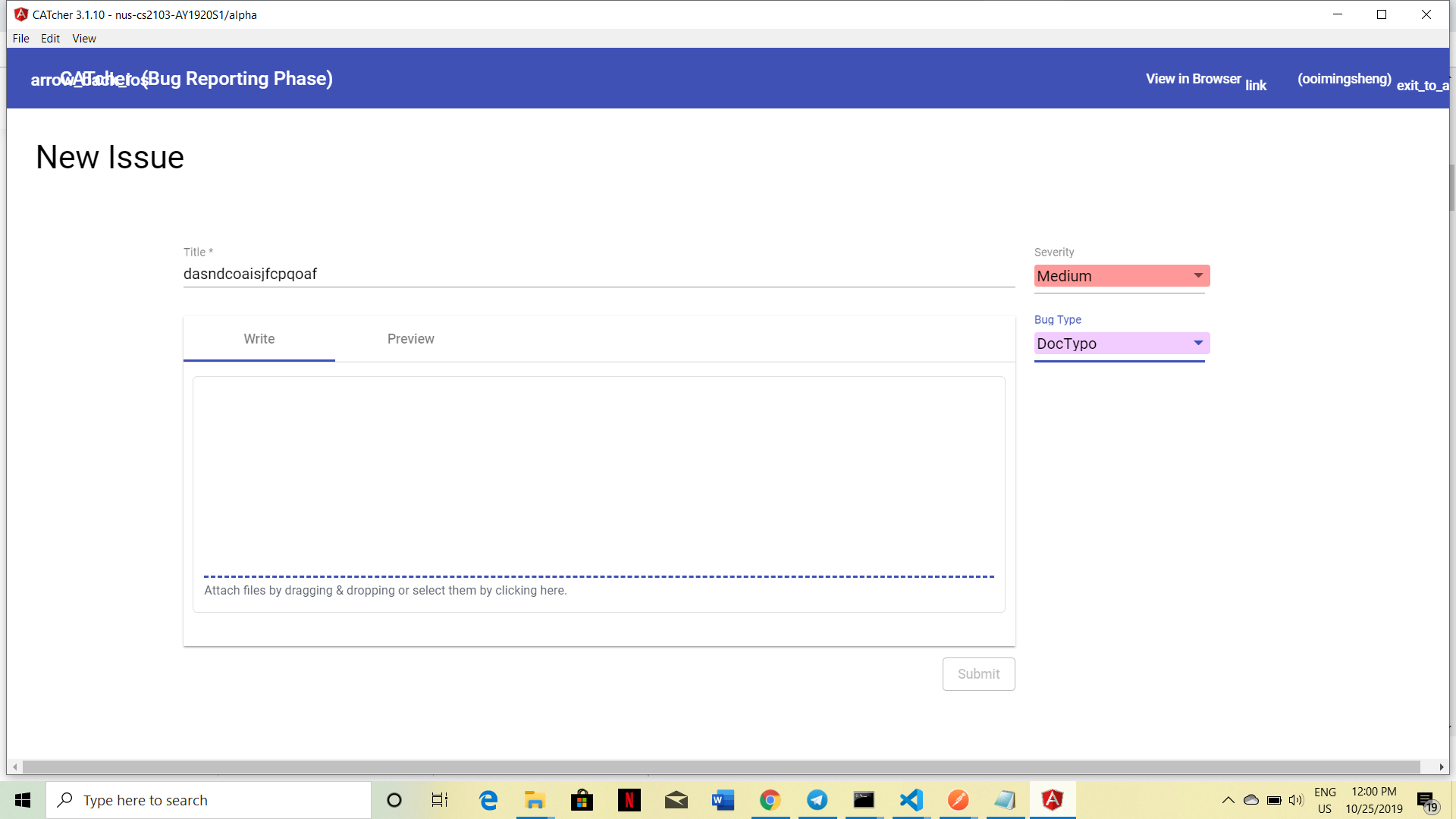Click the horizontal scrollbar at the bottom
The width and height of the screenshot is (1456, 819).
720,767
